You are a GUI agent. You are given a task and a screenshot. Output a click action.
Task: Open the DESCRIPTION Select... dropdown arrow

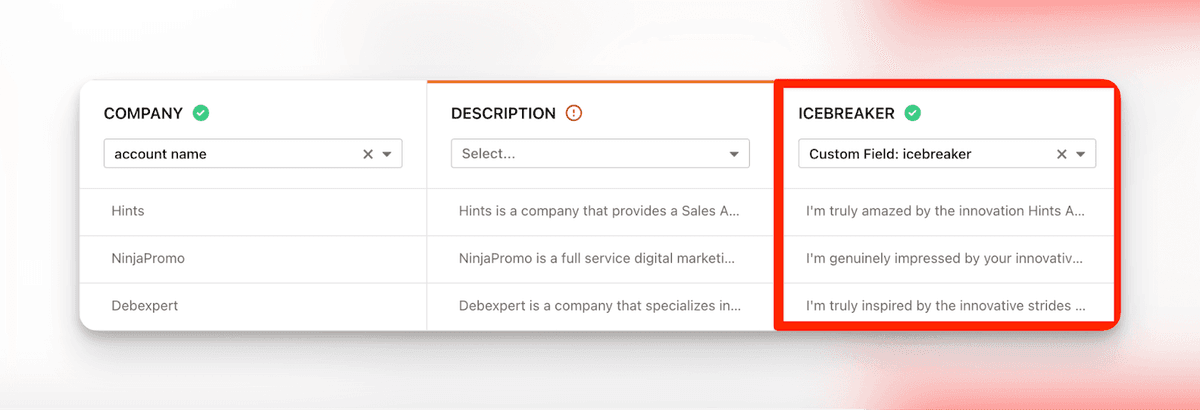click(734, 154)
